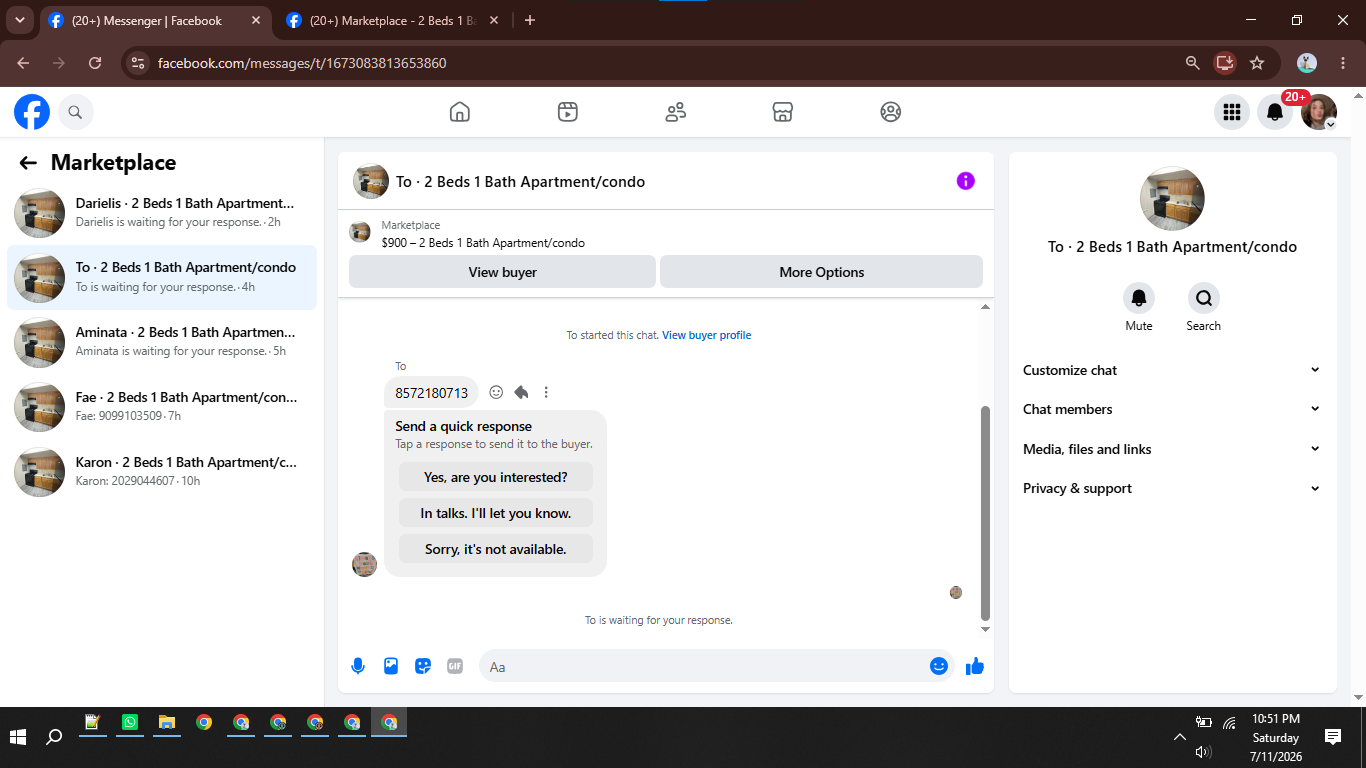Image resolution: width=1366 pixels, height=768 pixels.
Task: Open Darielis conversation in the list
Action: point(162,212)
